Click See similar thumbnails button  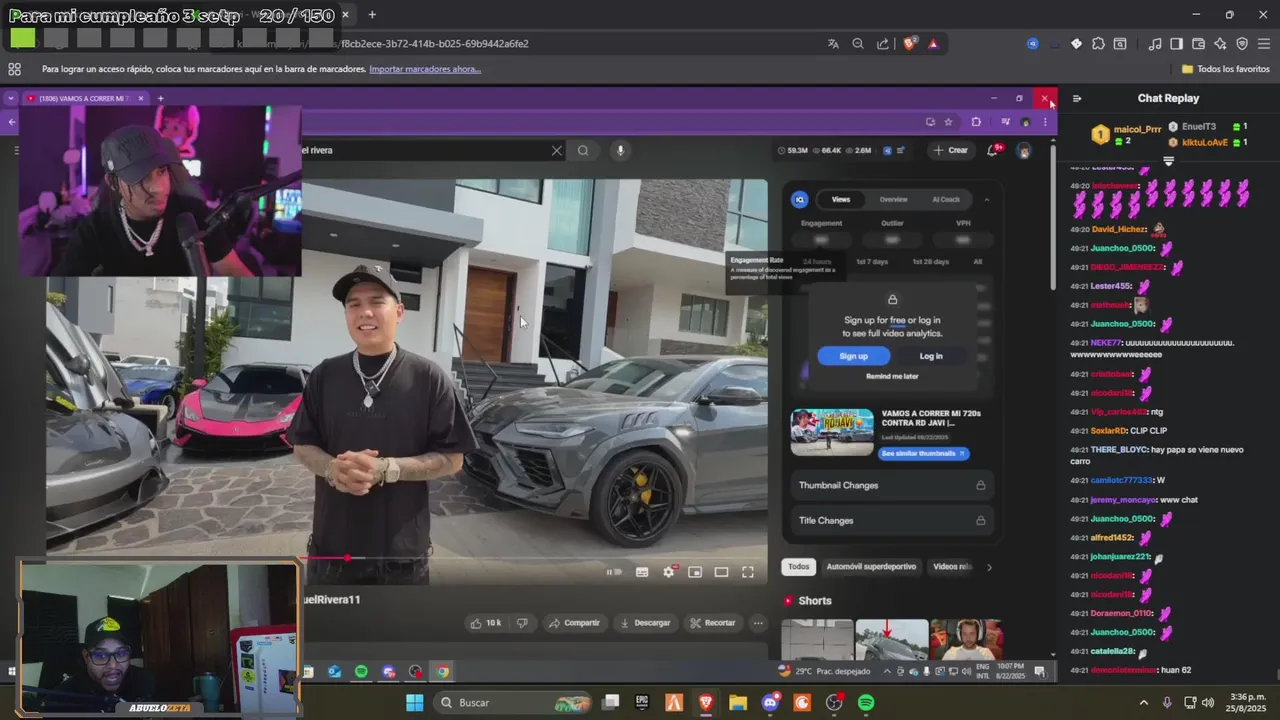pyautogui.click(x=924, y=454)
